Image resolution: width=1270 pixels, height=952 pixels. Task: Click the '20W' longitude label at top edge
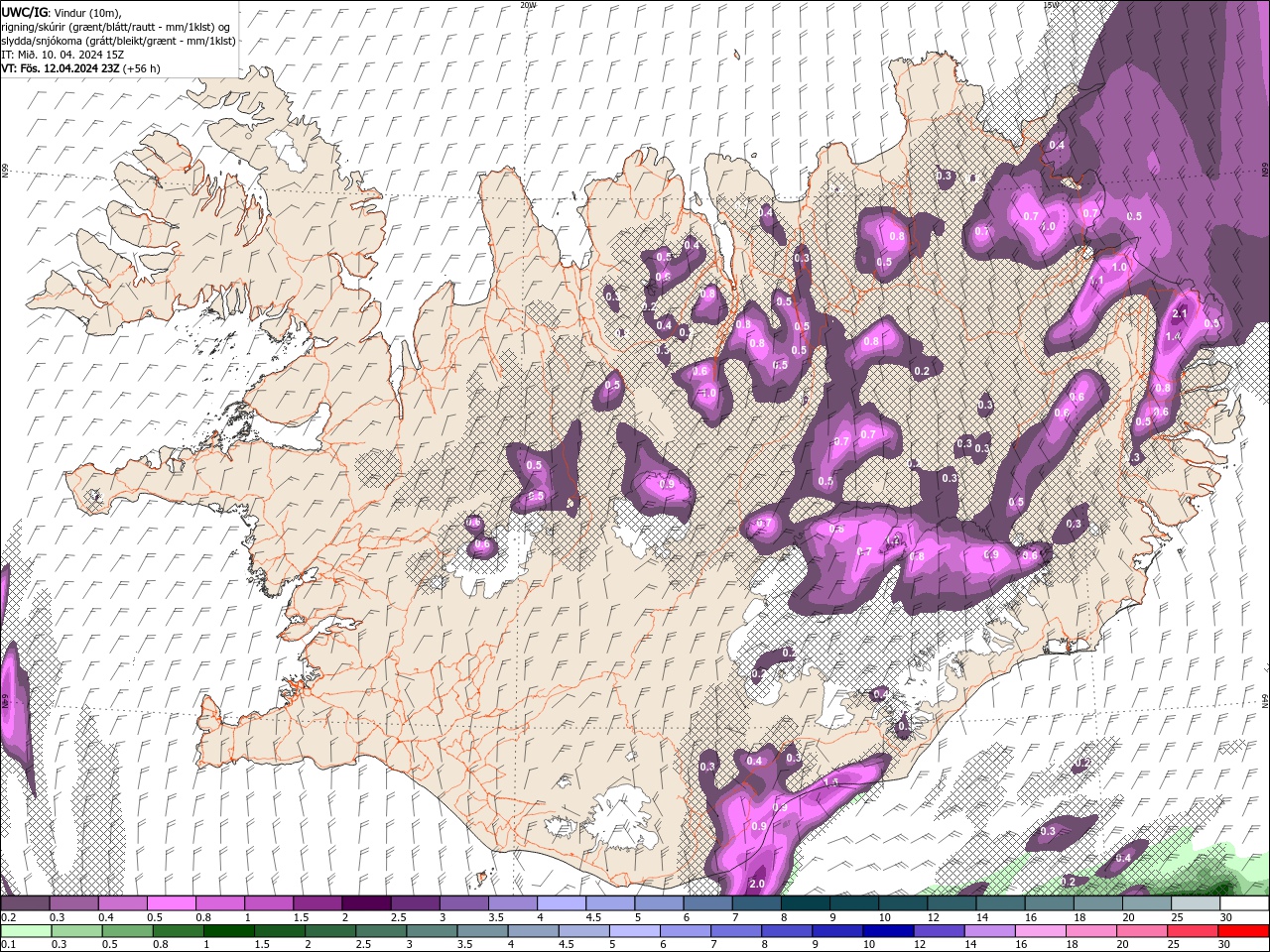pyautogui.click(x=528, y=5)
